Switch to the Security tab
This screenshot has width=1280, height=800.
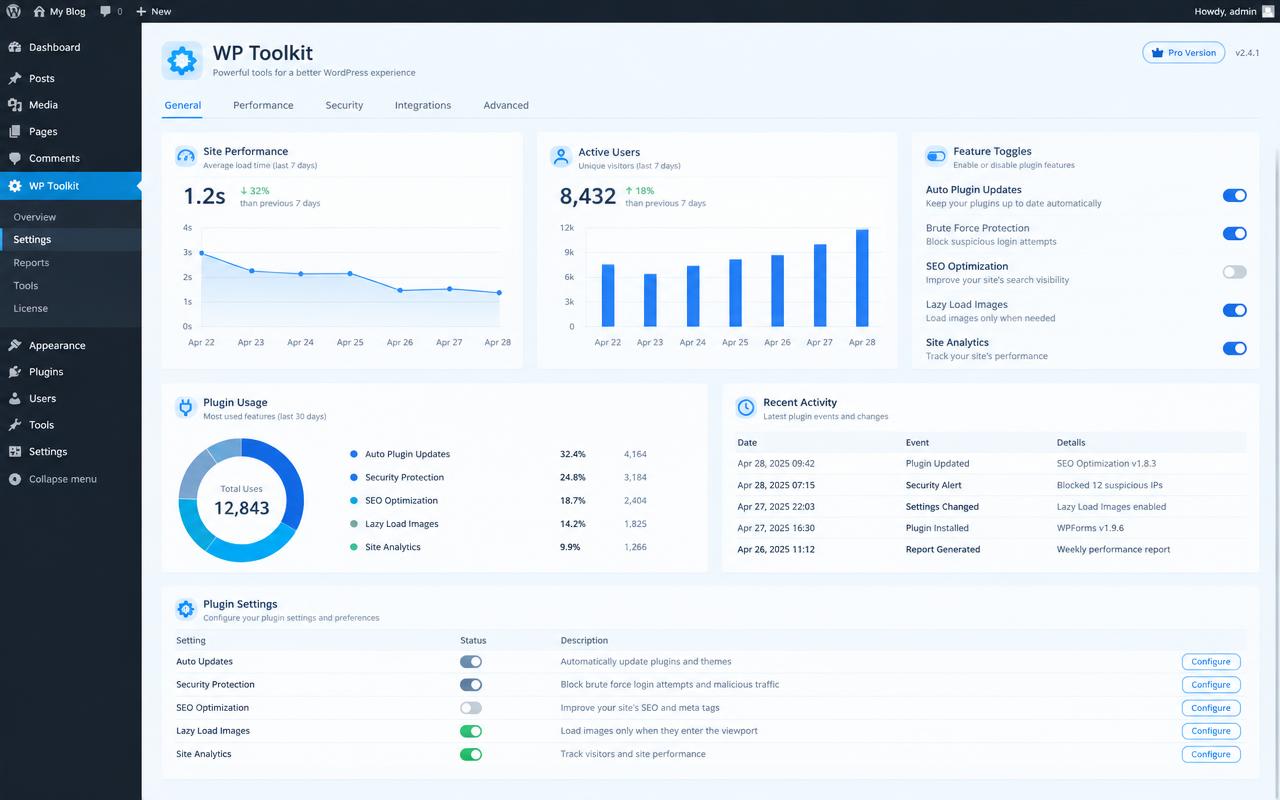pos(344,105)
